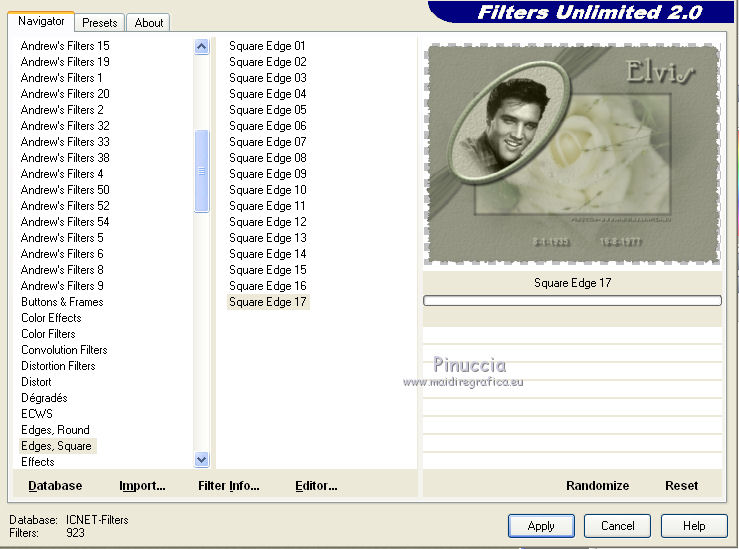739x549 pixels.
Task: Open the filter Editor...
Action: 316,485
